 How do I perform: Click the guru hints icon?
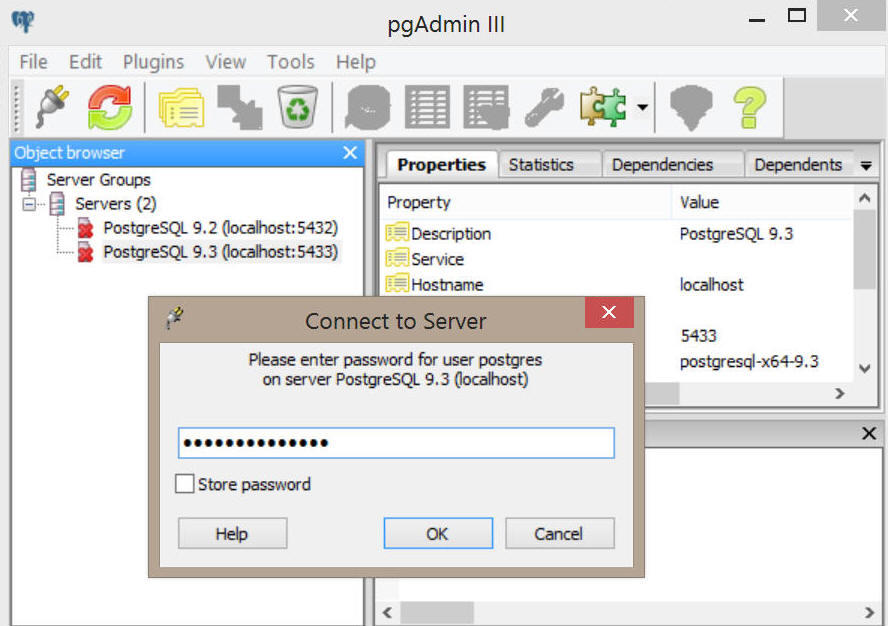tap(691, 107)
